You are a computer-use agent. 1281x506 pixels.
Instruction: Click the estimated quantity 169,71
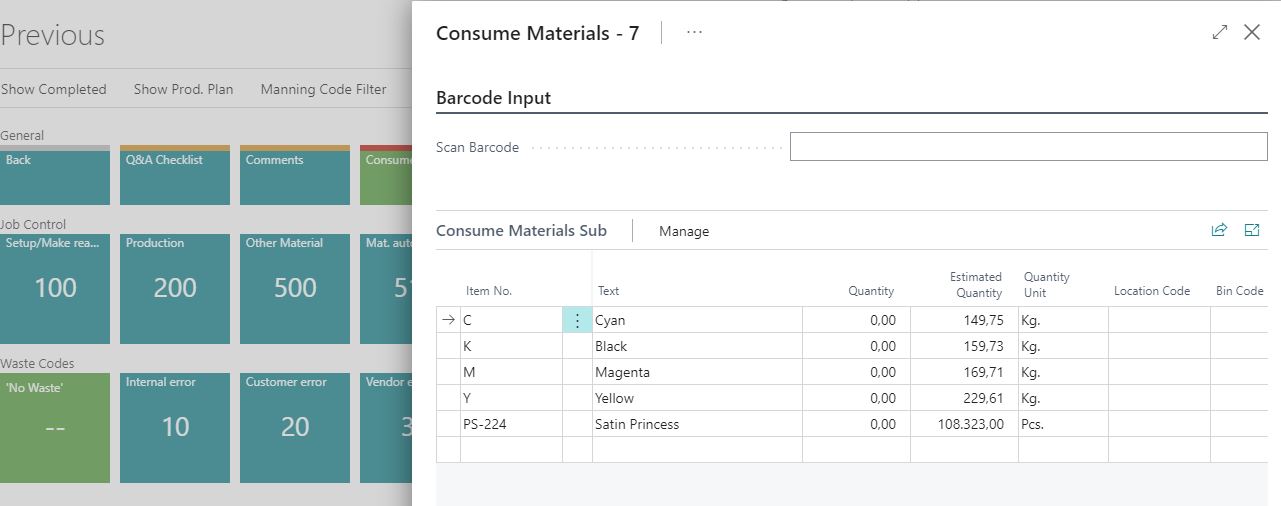pos(964,372)
